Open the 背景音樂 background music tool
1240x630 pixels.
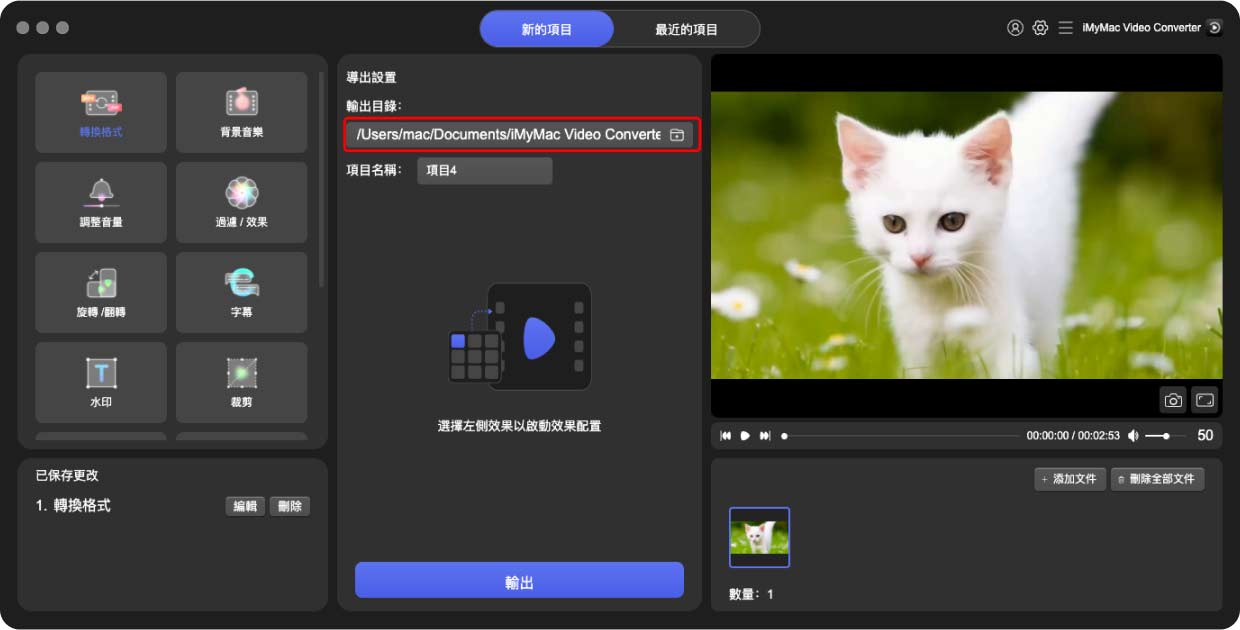point(241,112)
